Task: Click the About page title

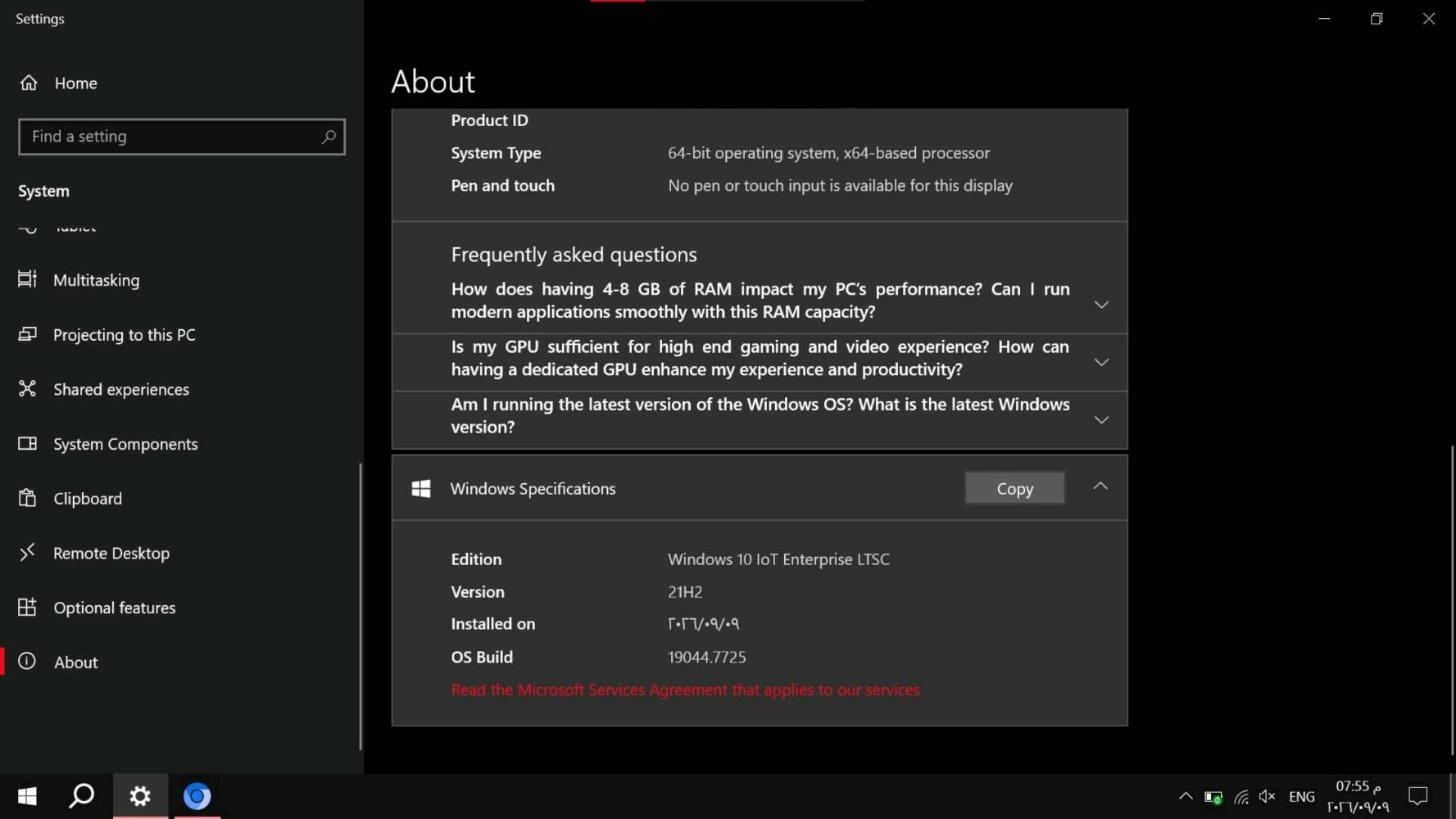Action: click(433, 82)
